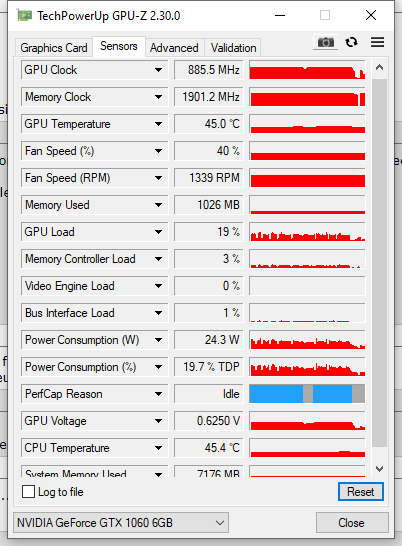Viewport: 402px width, 546px height.
Task: Enable the Log to file checkbox
Action: 28,492
